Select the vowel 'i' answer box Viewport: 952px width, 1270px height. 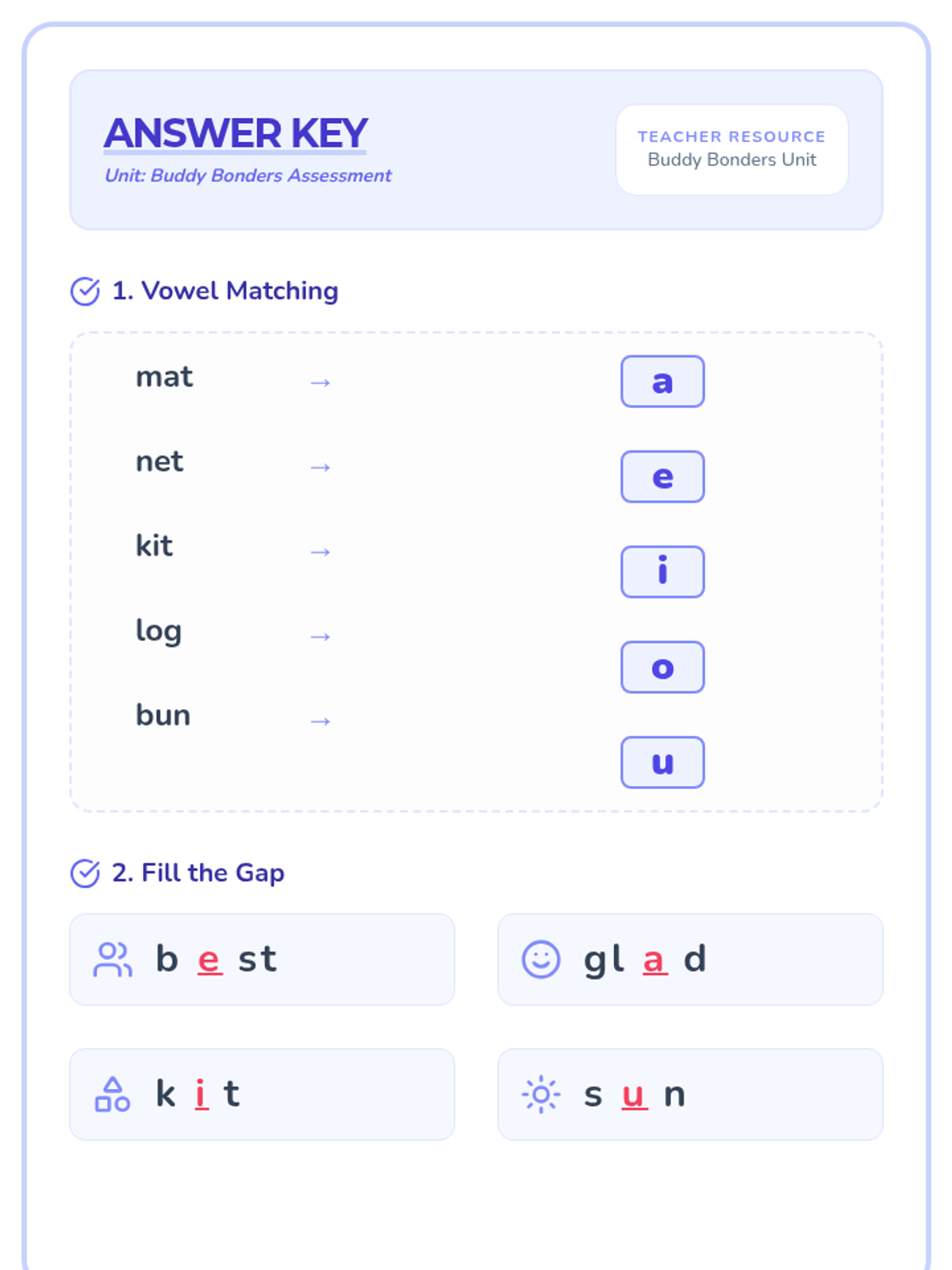tap(662, 571)
